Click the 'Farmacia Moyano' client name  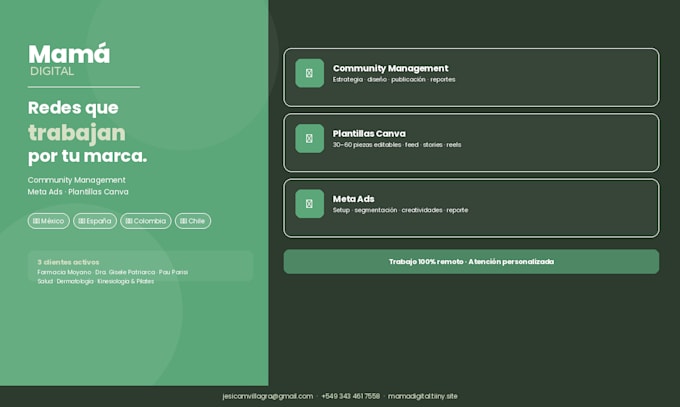[64, 272]
